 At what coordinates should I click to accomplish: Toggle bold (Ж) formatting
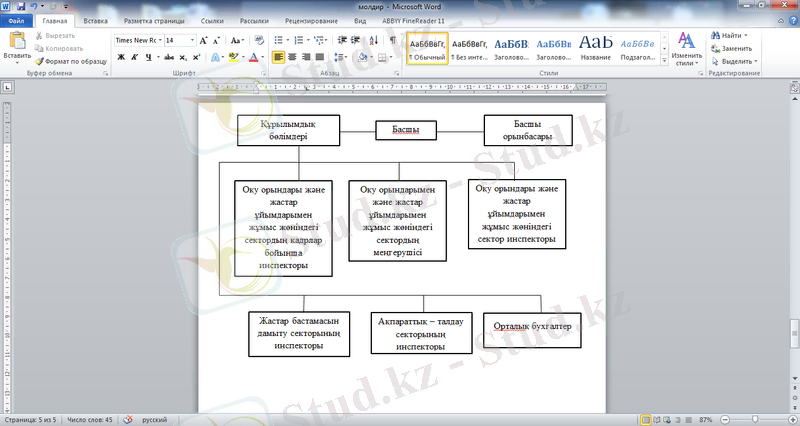(121, 57)
